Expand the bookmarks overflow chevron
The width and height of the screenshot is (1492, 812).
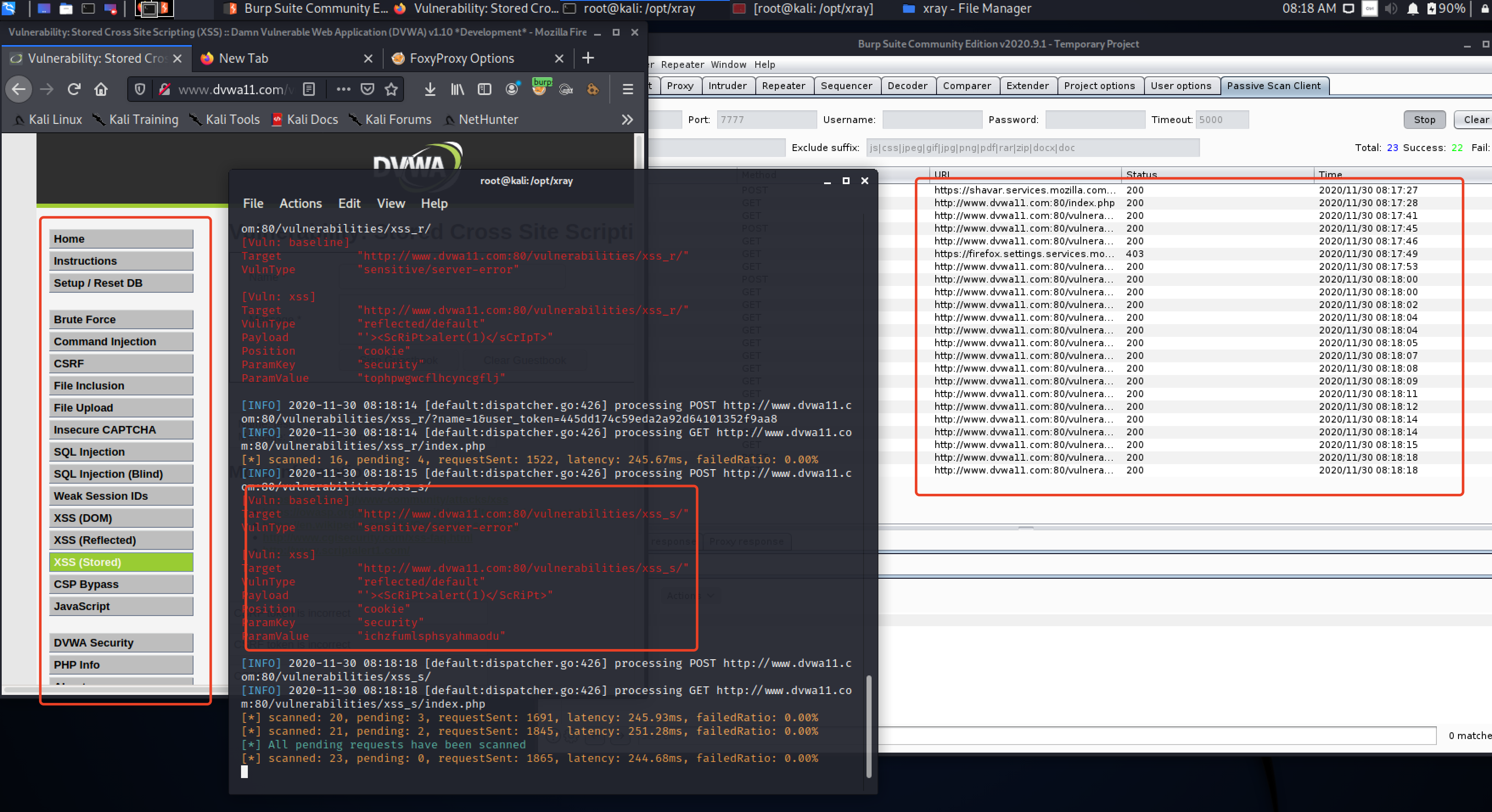[627, 119]
